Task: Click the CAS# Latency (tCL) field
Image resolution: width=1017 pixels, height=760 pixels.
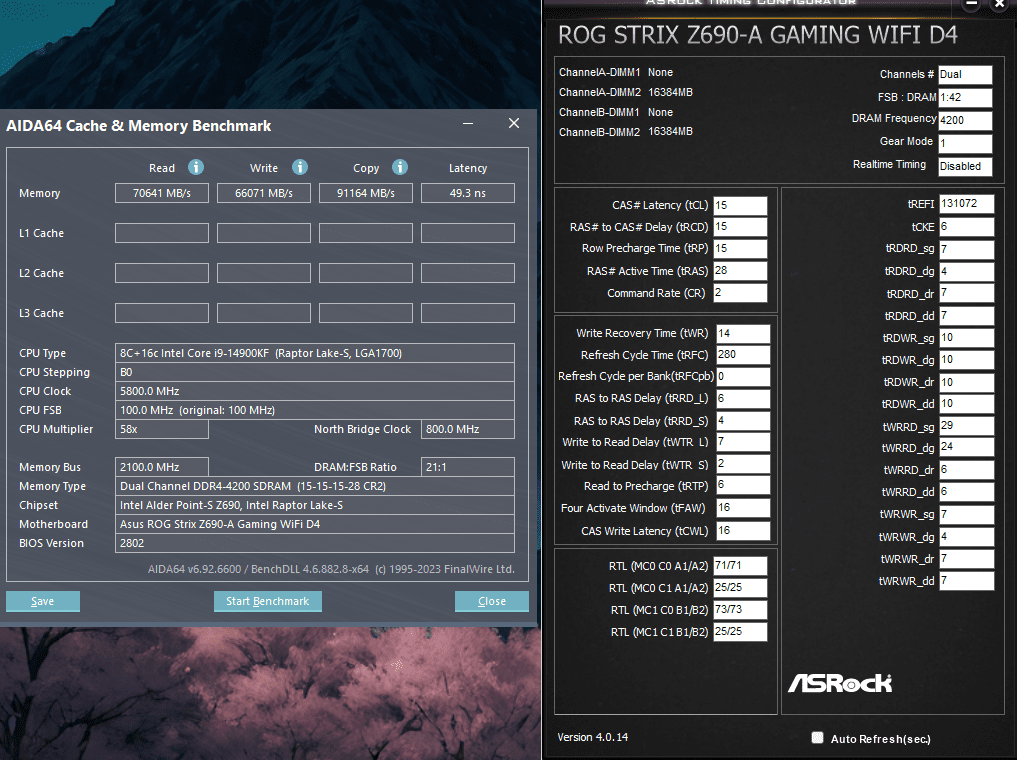Action: pos(740,206)
